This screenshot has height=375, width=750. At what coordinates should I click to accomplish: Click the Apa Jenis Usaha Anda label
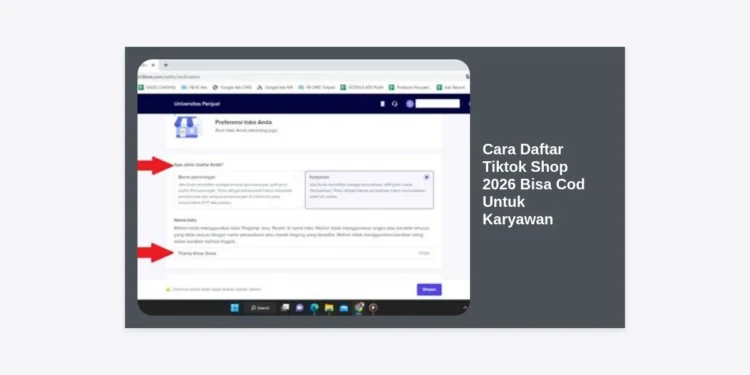point(199,165)
